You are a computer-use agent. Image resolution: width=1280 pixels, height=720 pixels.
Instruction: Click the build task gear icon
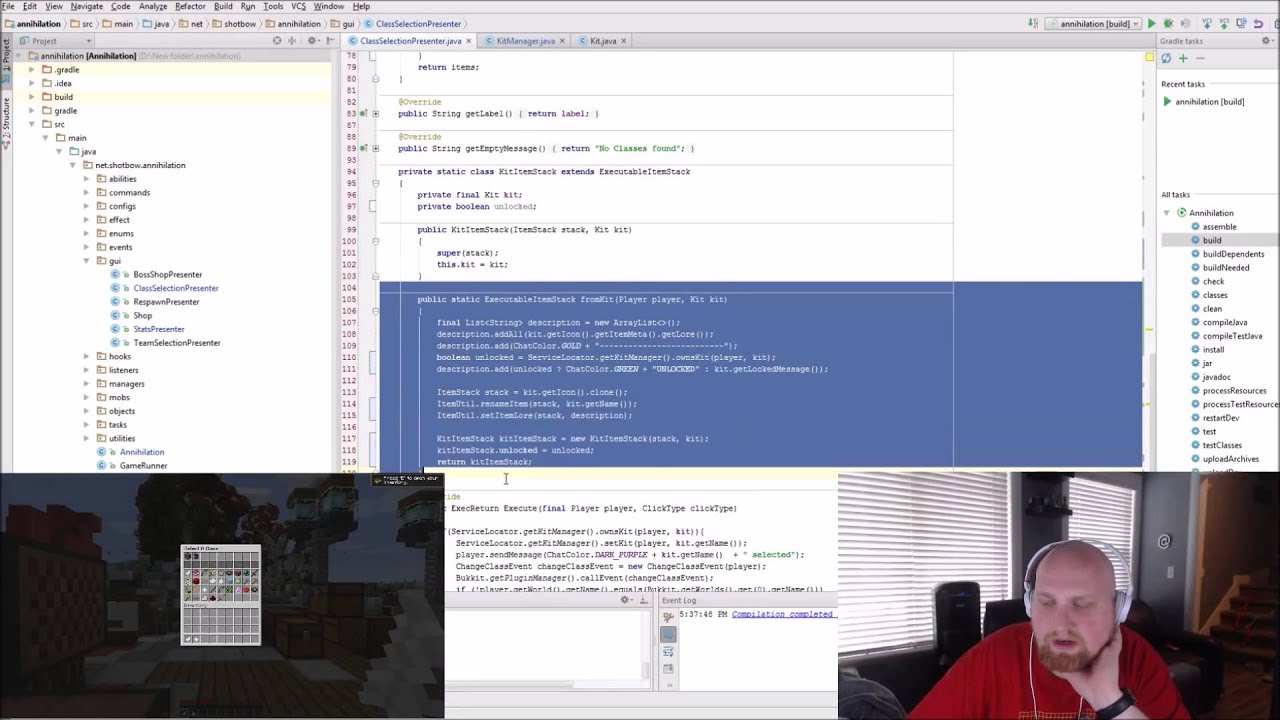(1196, 240)
